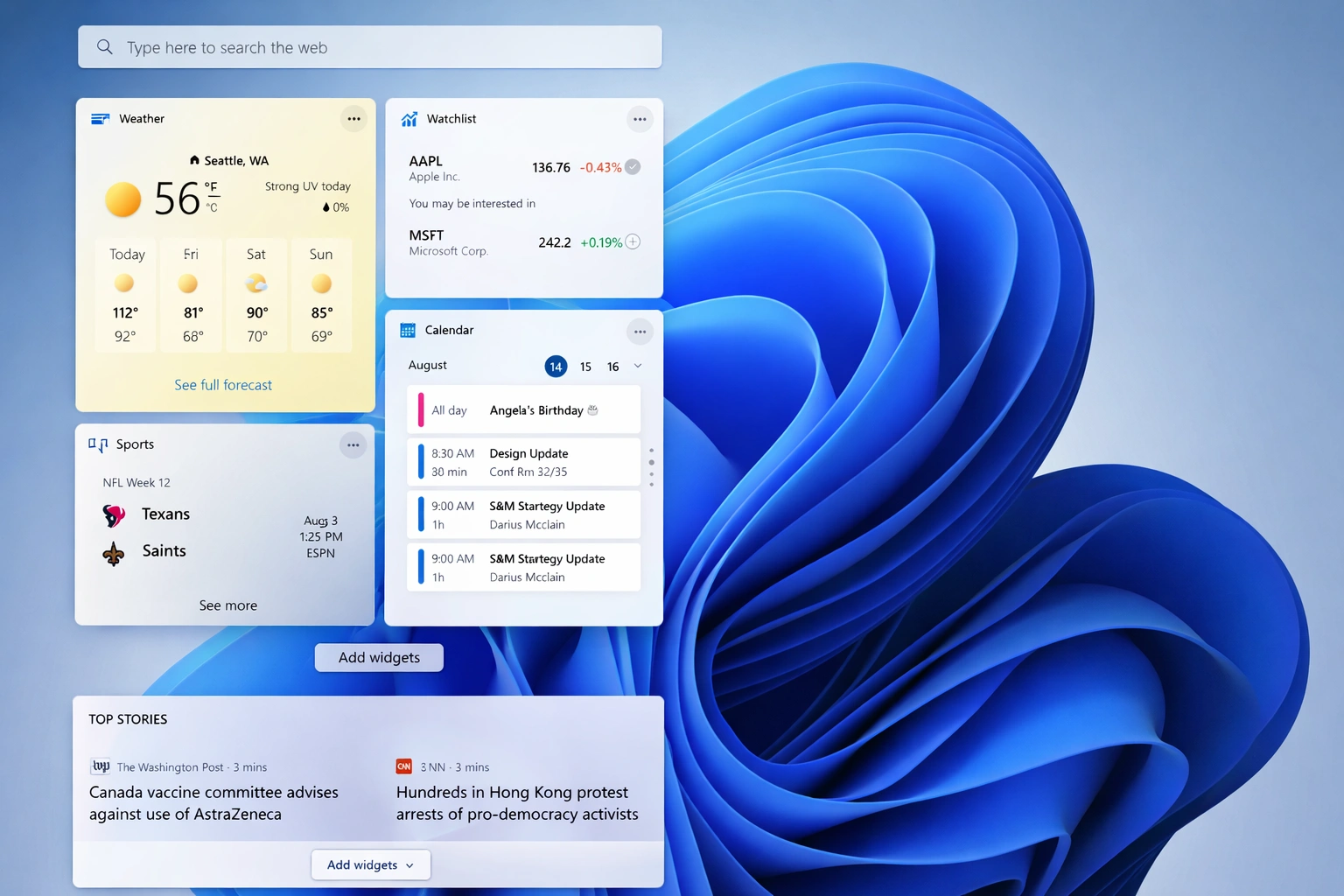This screenshot has height=896, width=1344.
Task: Click the Washington Post source icon
Action: click(x=100, y=766)
